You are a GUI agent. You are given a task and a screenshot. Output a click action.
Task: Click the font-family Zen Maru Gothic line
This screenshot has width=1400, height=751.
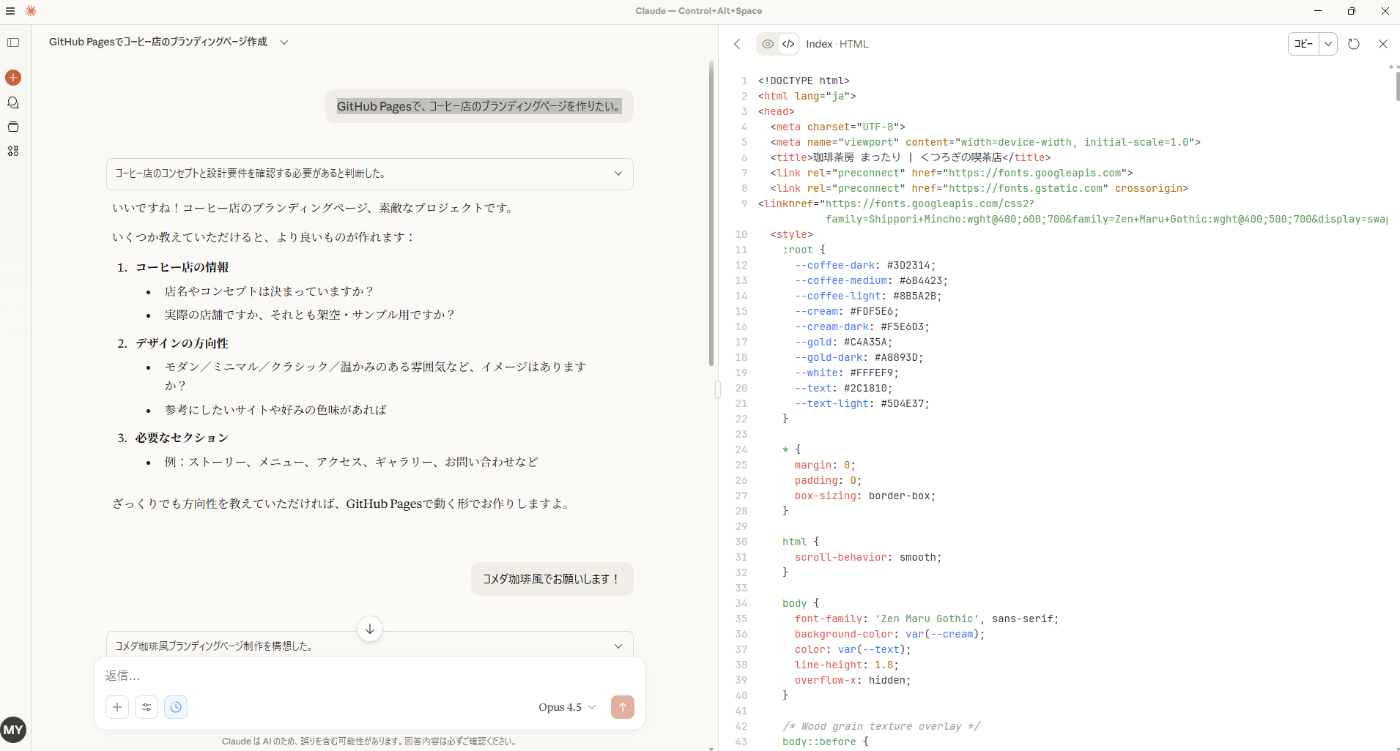(926, 619)
